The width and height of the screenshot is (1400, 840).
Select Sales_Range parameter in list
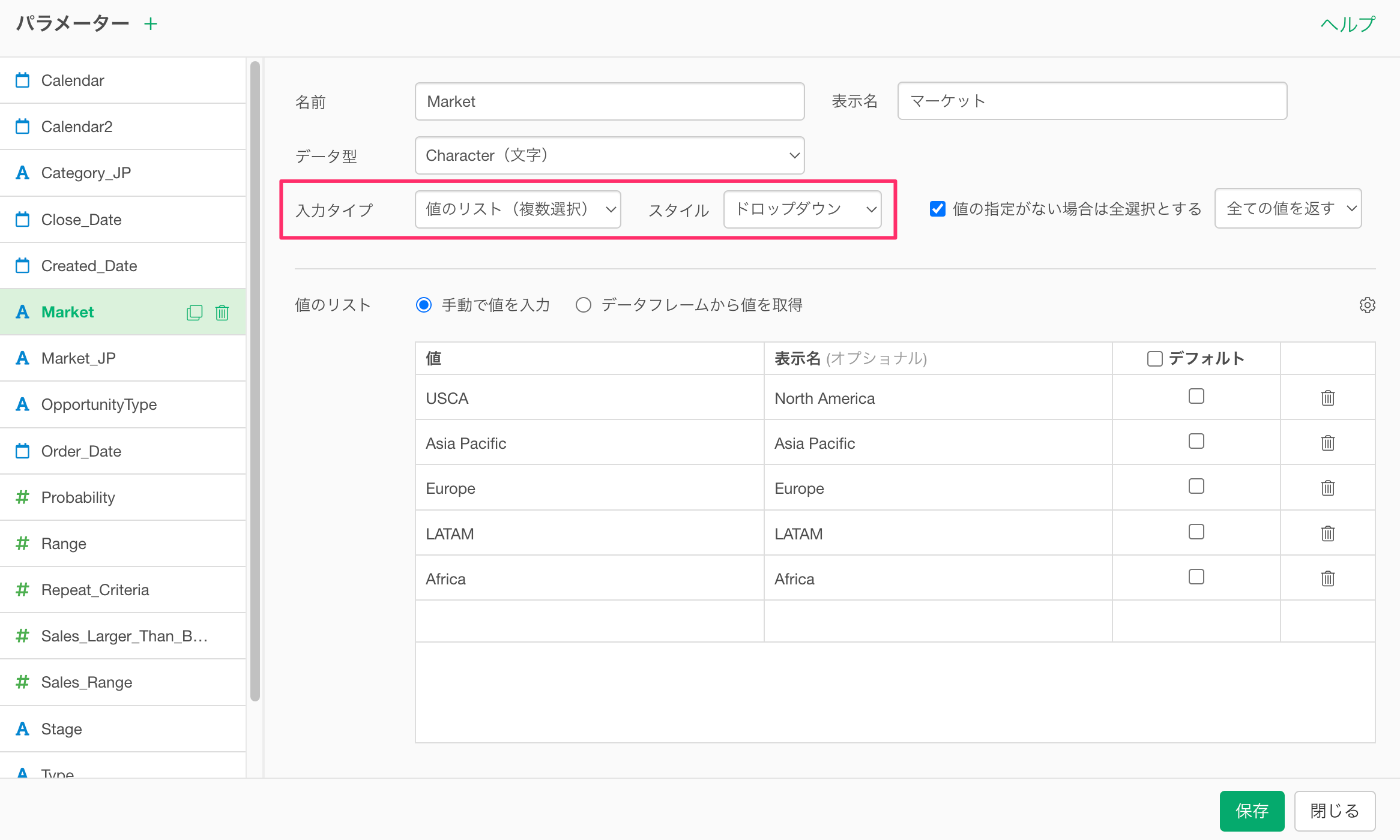[x=122, y=682]
